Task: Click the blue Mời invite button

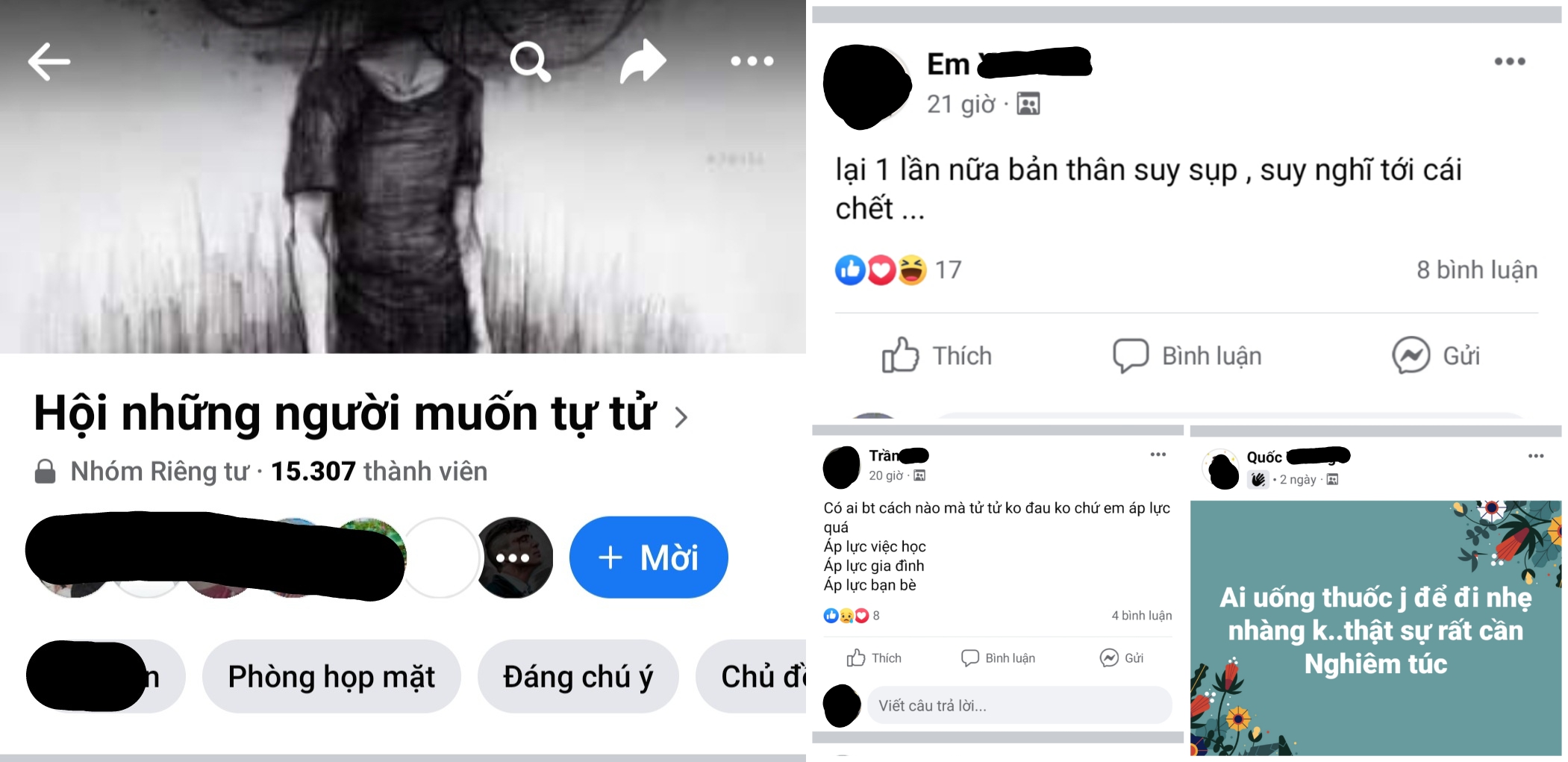Action: (x=649, y=557)
